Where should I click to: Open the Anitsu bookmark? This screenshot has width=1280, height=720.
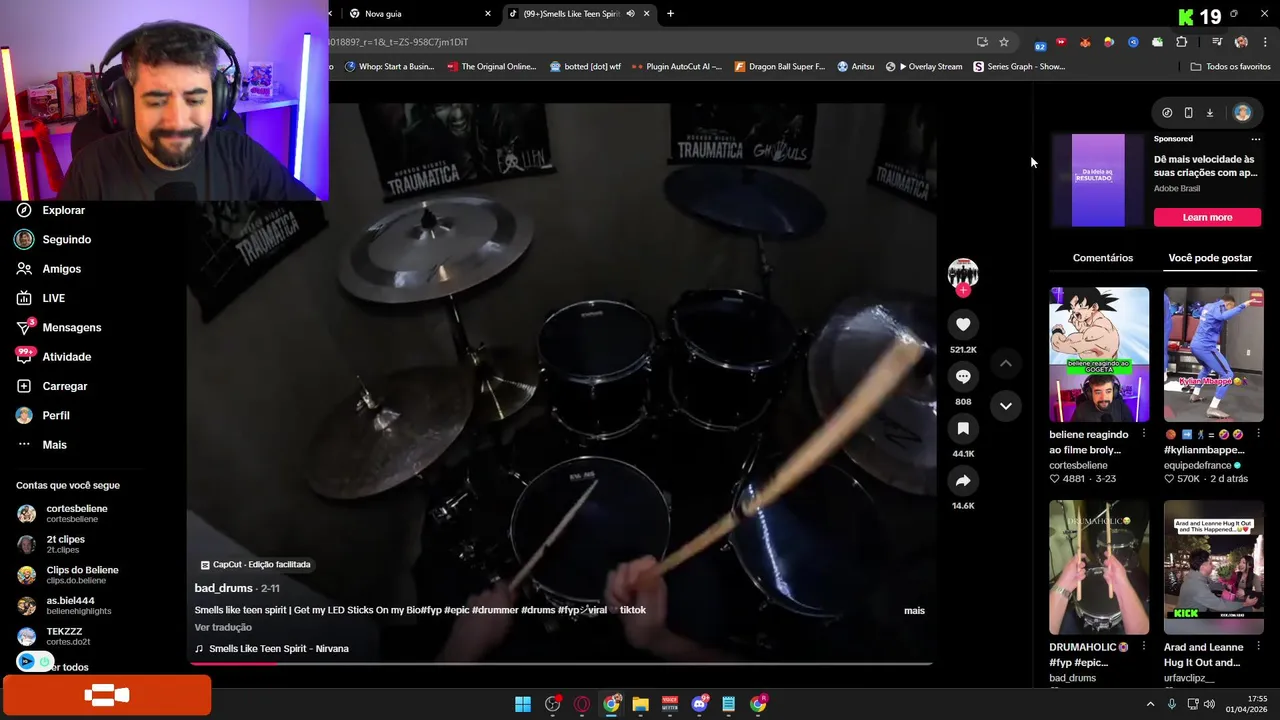click(x=855, y=67)
